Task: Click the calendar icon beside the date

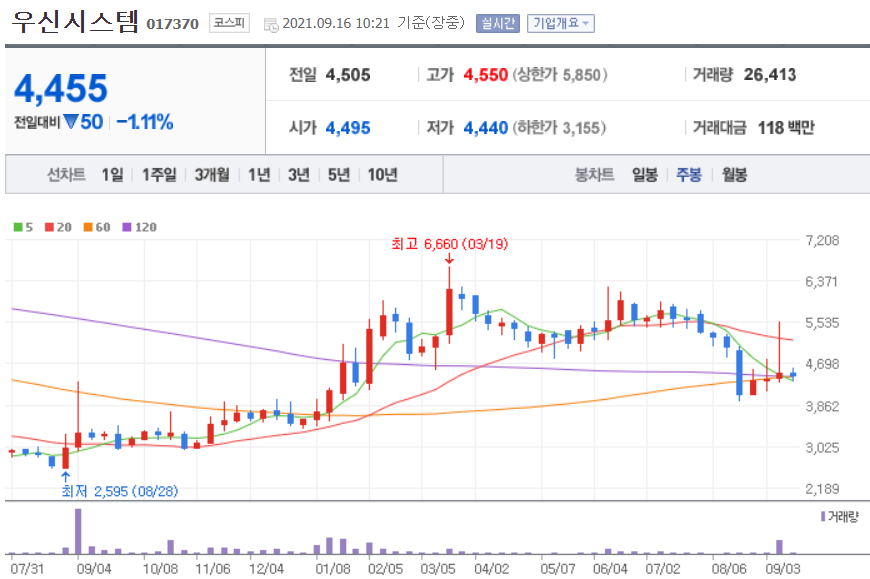Action: click(x=271, y=24)
